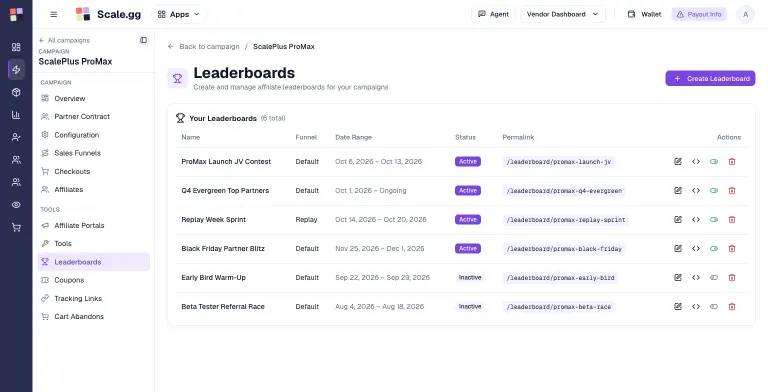Open Affiliate Portals tool

pos(93,225)
